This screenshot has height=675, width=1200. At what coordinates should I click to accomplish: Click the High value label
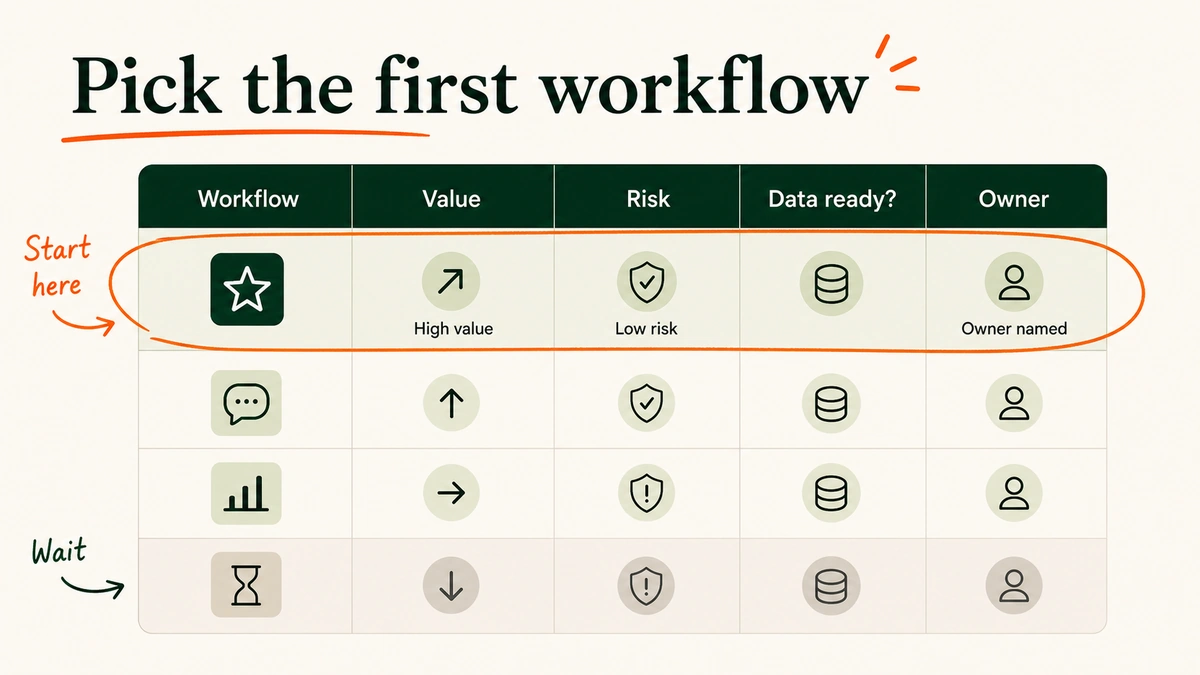(x=453, y=328)
